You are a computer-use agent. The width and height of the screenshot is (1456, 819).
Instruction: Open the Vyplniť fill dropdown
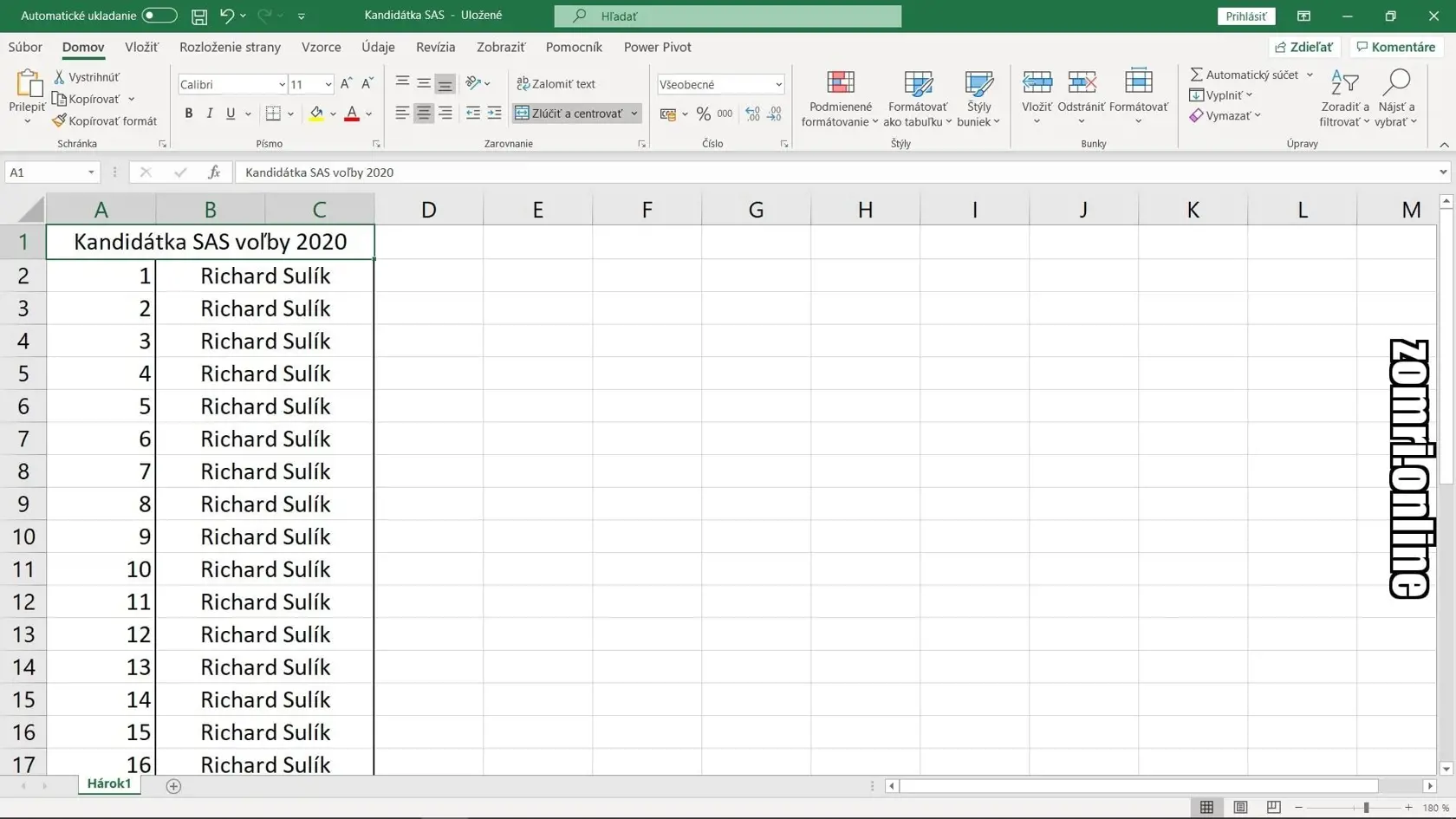(1221, 95)
